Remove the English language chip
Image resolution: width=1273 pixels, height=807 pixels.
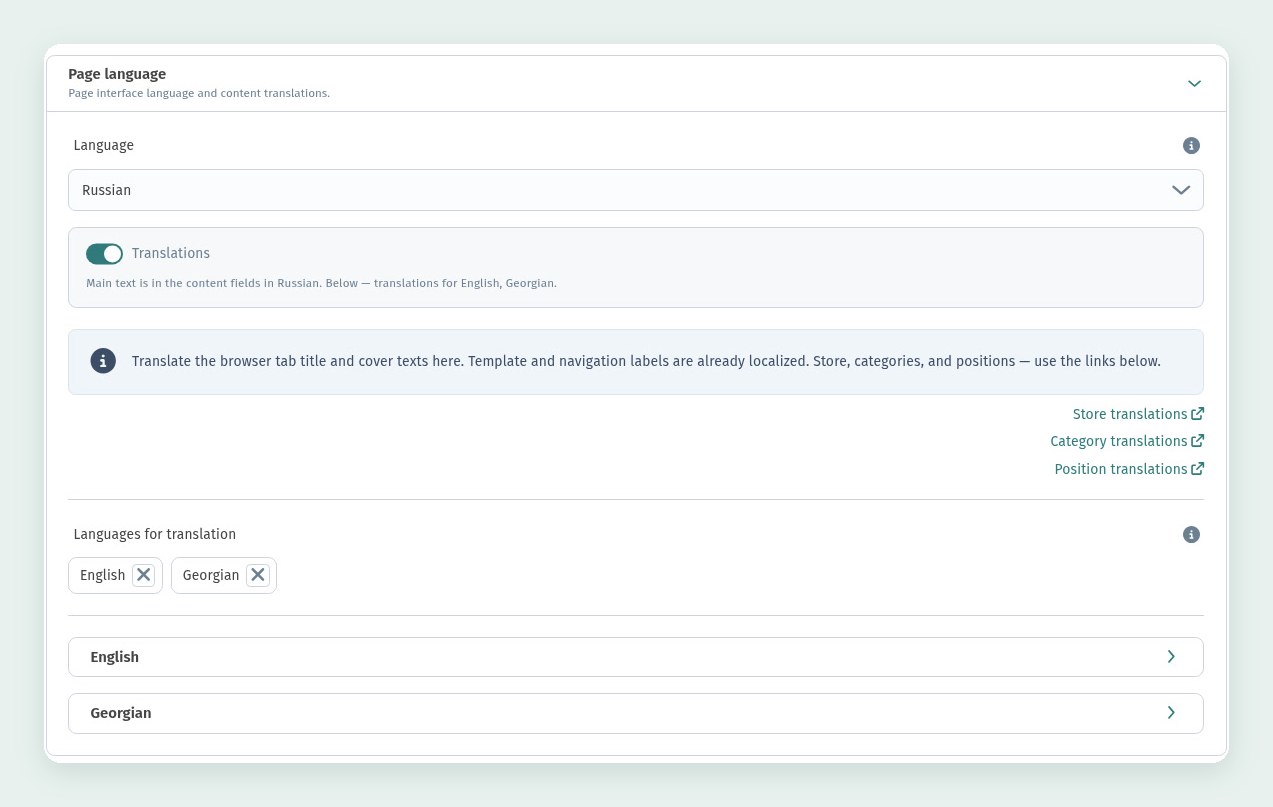tap(144, 575)
